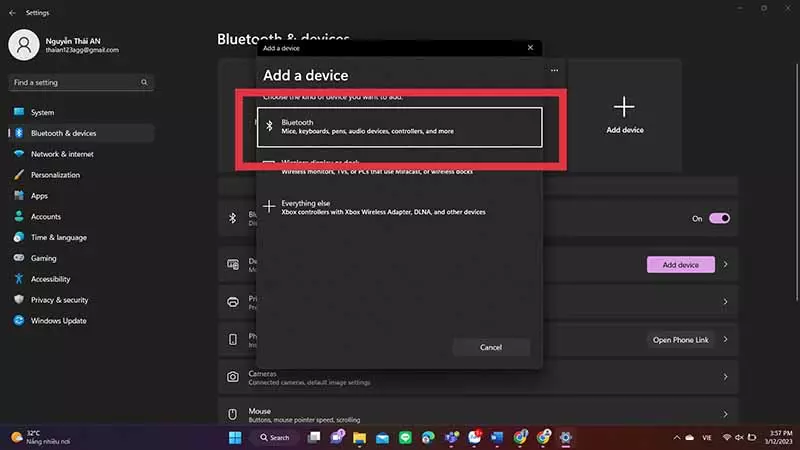Screen dimensions: 800x450
Task: Select Bluetooth & devices in sidebar
Action: [82, 133]
